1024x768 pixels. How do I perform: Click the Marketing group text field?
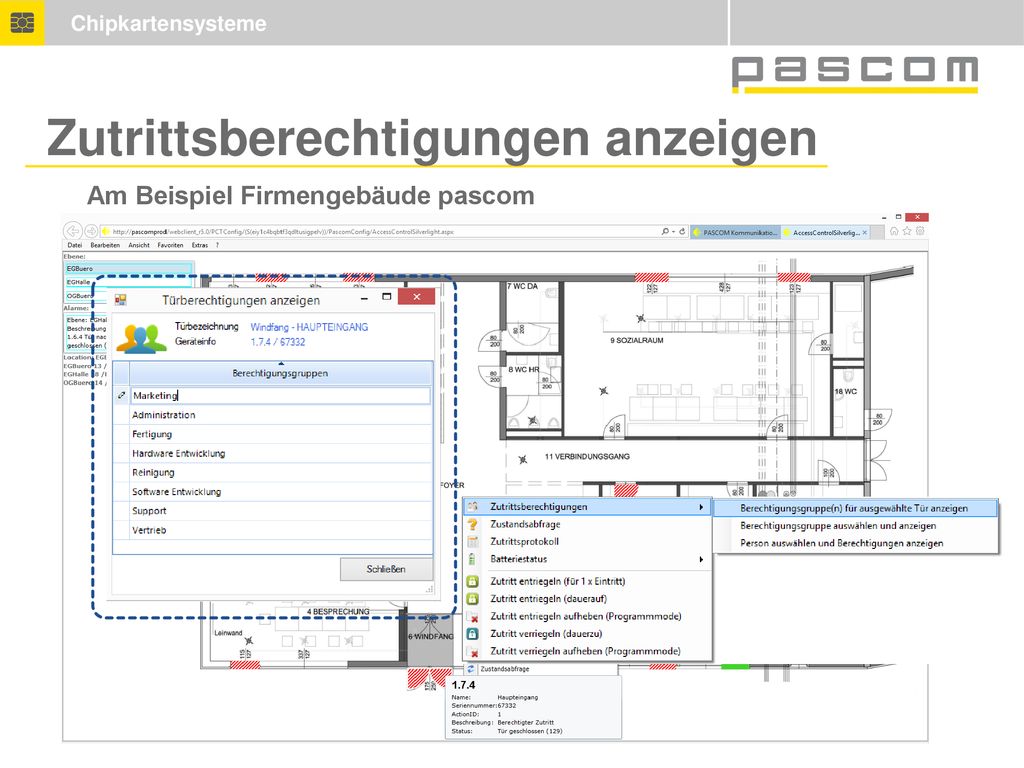pyautogui.click(x=280, y=395)
